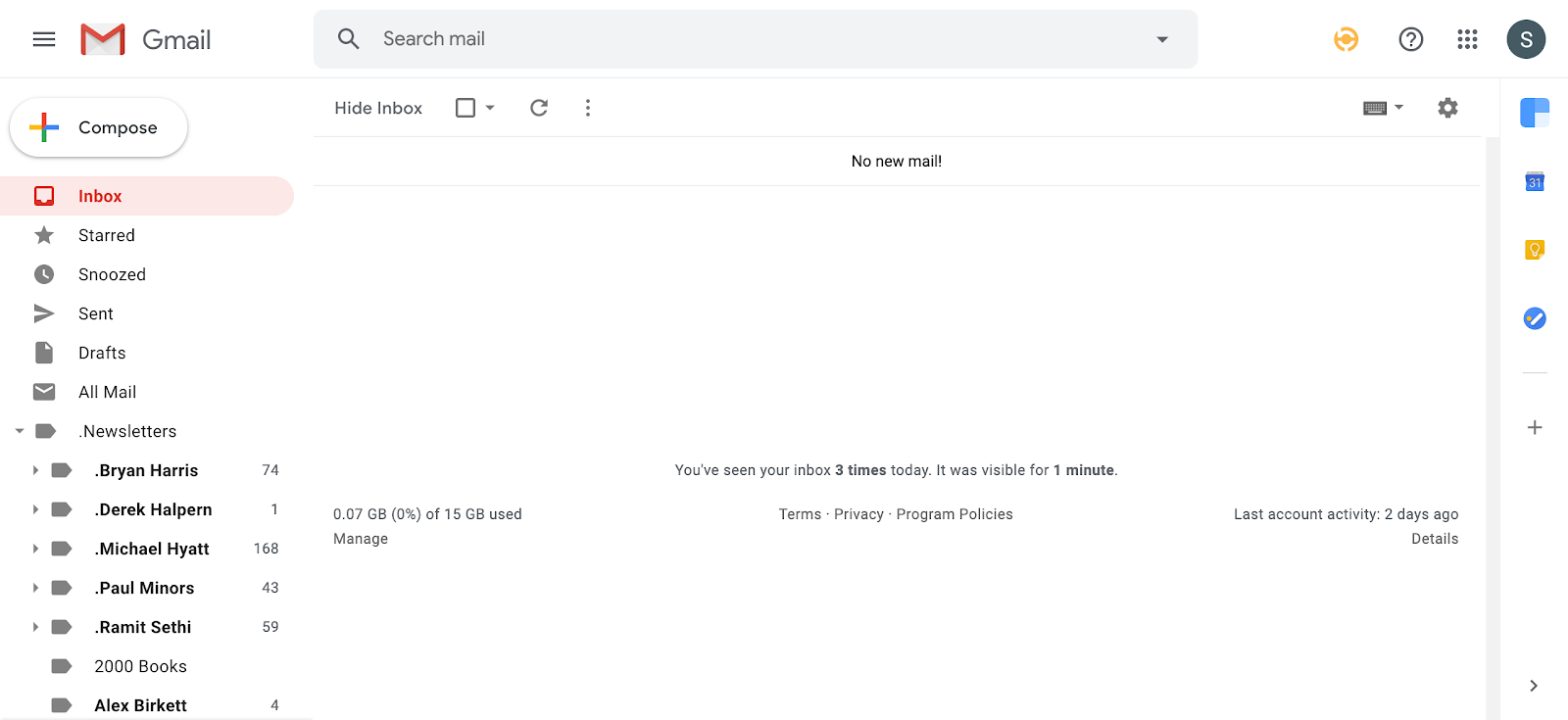Screen dimensions: 1568x720
Task: Open the Alex Birkett label
Action: point(140,705)
